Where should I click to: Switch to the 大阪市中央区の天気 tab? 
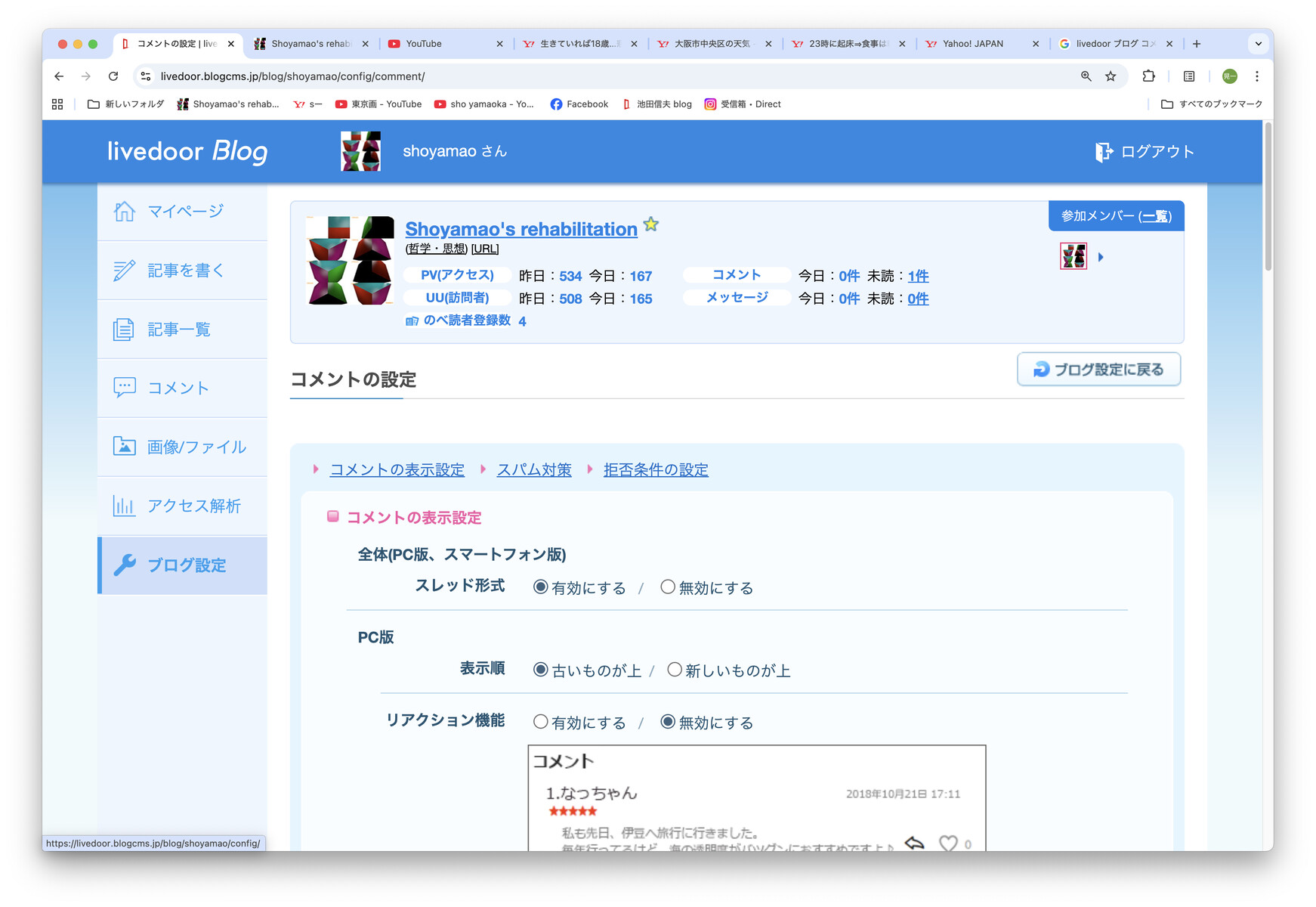[x=714, y=44]
